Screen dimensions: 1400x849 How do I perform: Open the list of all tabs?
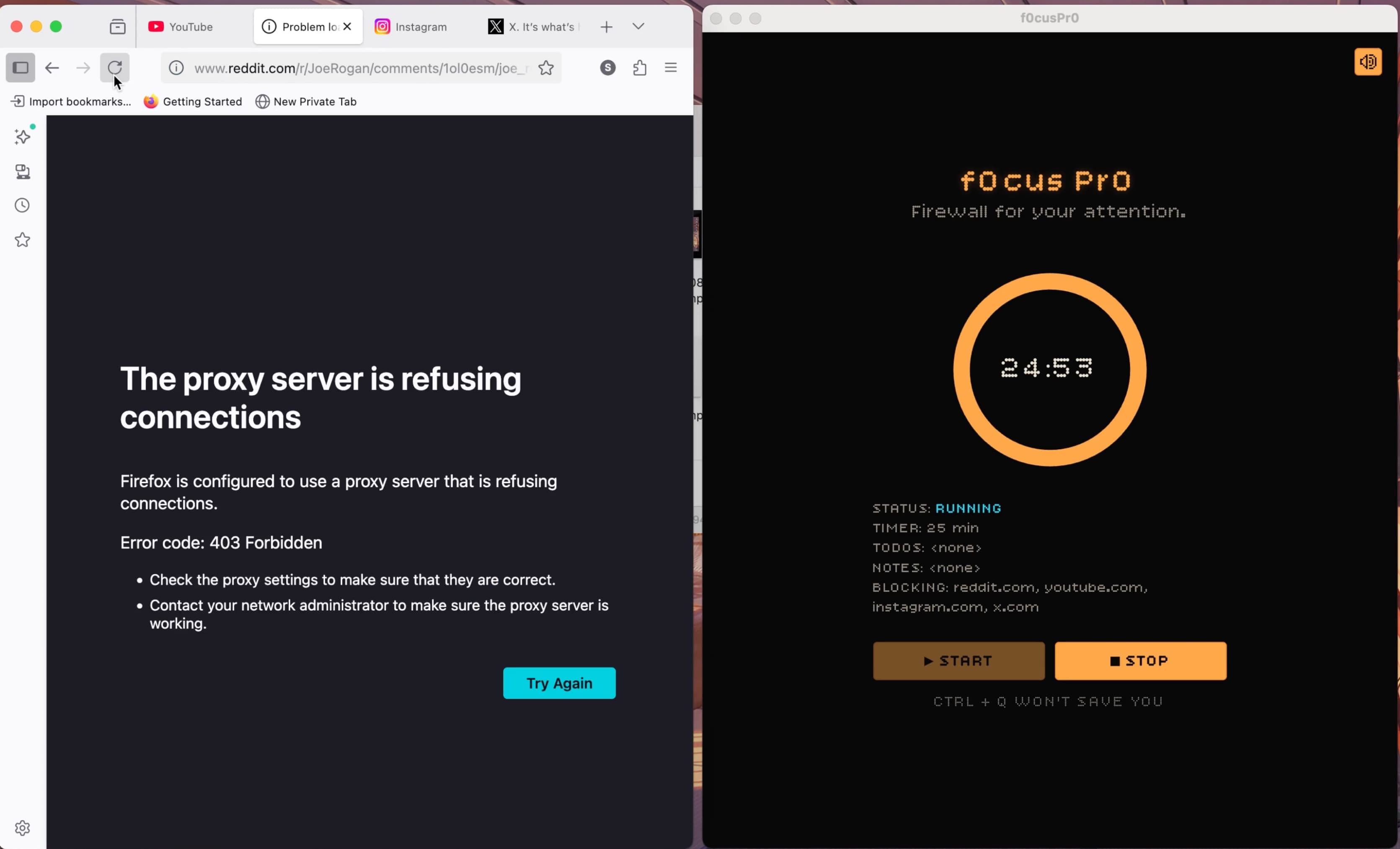pos(638,26)
